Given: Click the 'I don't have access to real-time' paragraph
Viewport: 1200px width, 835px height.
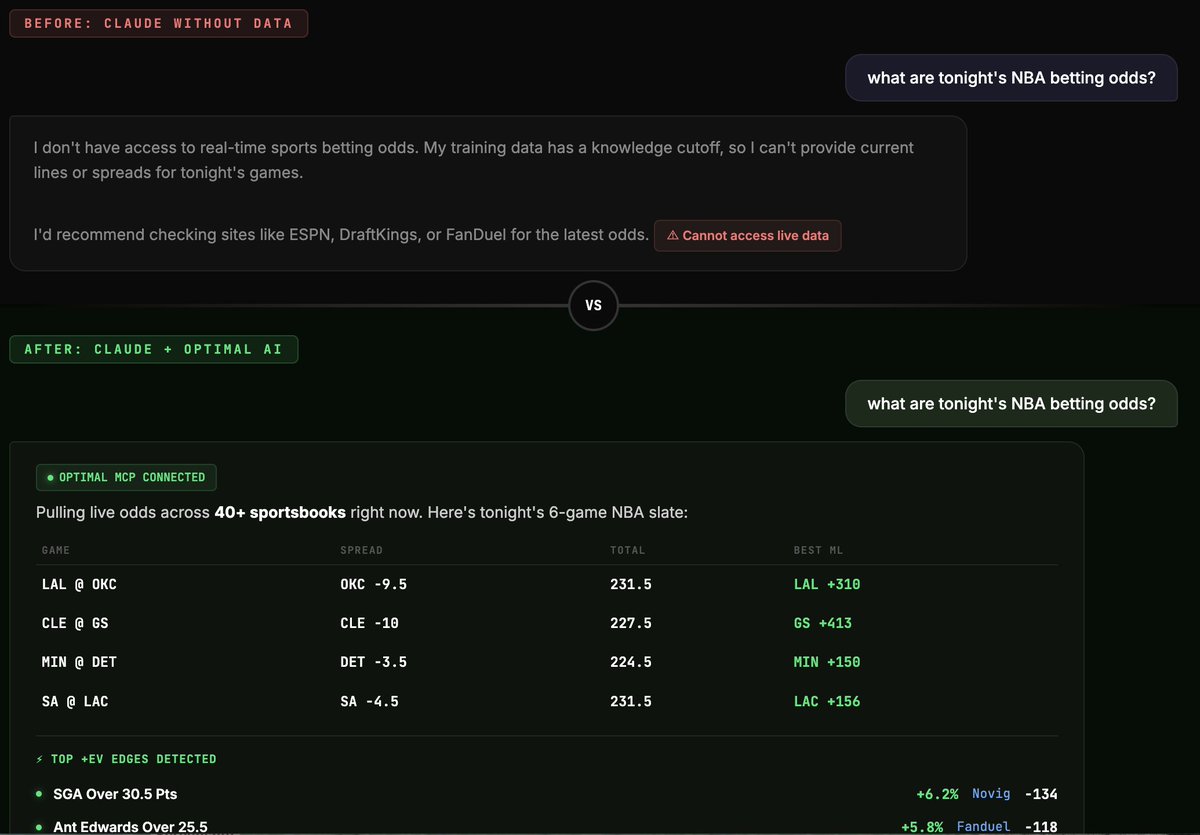Looking at the screenshot, I should tap(474, 160).
